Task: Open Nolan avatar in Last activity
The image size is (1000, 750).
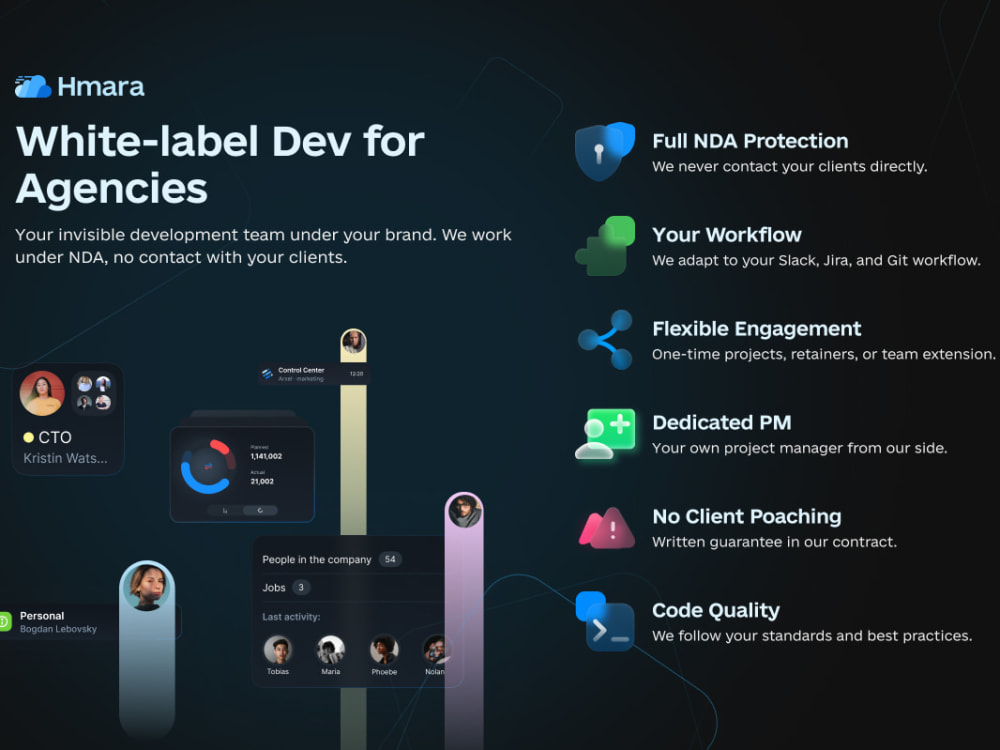Action: [436, 650]
